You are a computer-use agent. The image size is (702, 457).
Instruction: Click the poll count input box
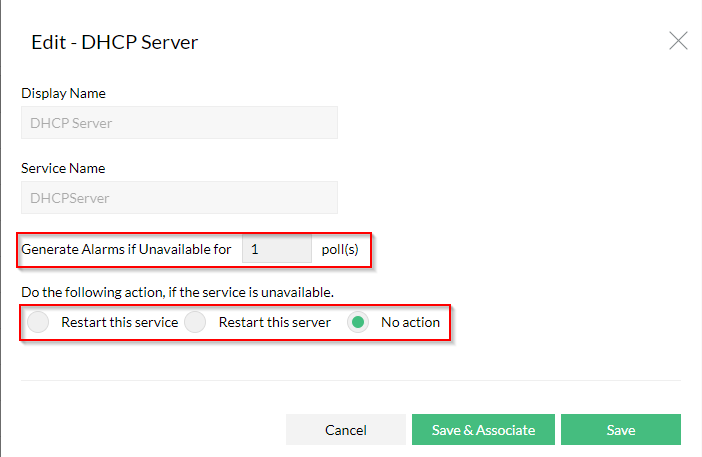(277, 249)
